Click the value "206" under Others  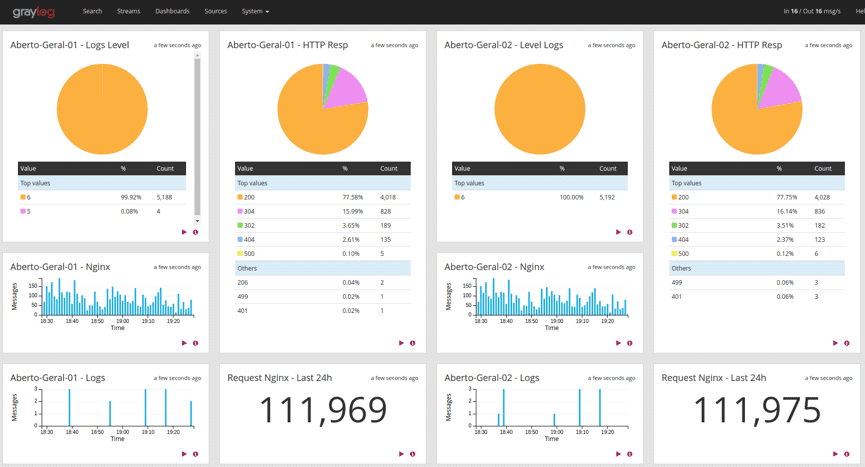(x=243, y=282)
